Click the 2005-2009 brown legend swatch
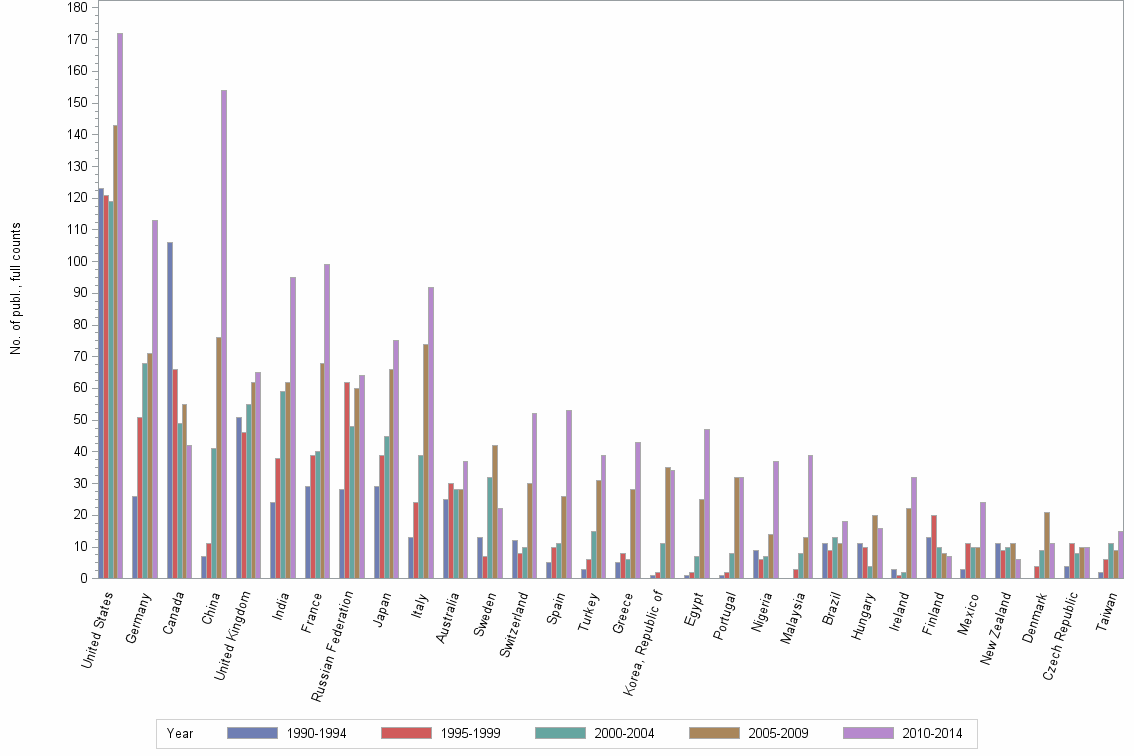The image size is (1134, 756). click(x=715, y=733)
